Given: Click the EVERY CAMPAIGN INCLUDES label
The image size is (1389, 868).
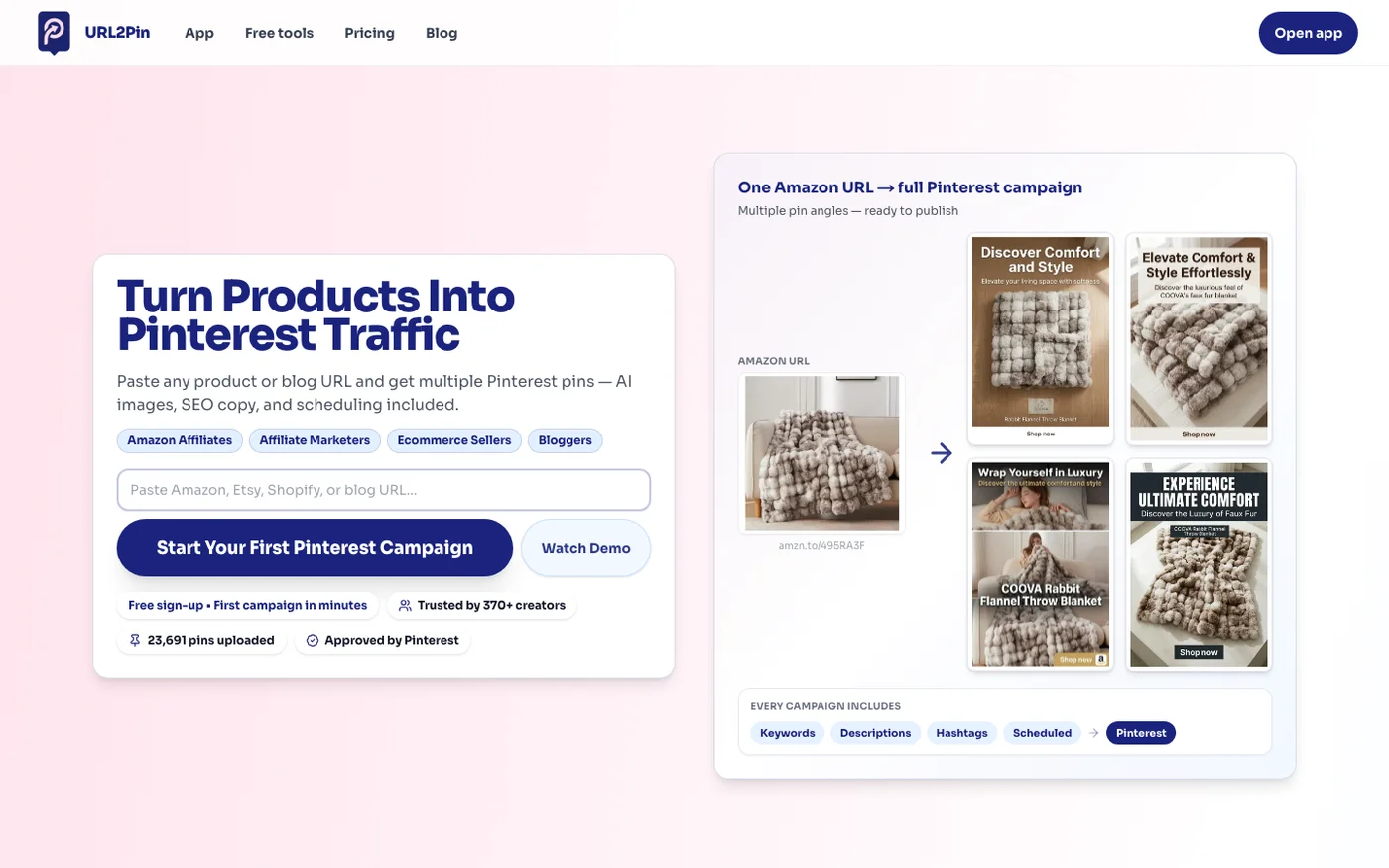Looking at the screenshot, I should 825,706.
